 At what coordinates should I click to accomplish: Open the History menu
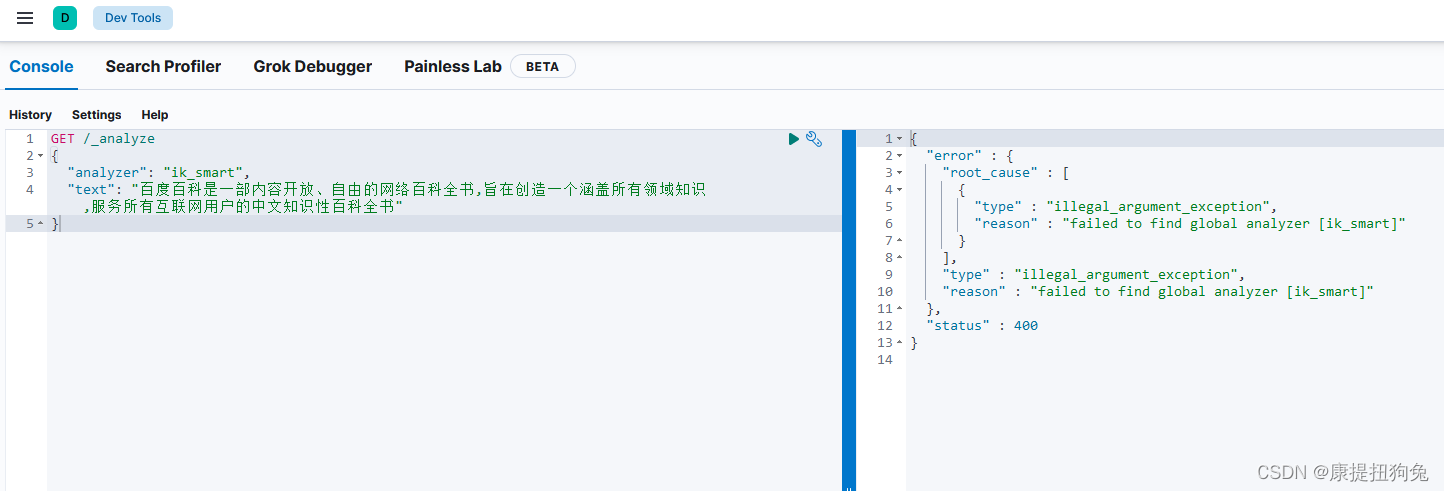tap(30, 115)
